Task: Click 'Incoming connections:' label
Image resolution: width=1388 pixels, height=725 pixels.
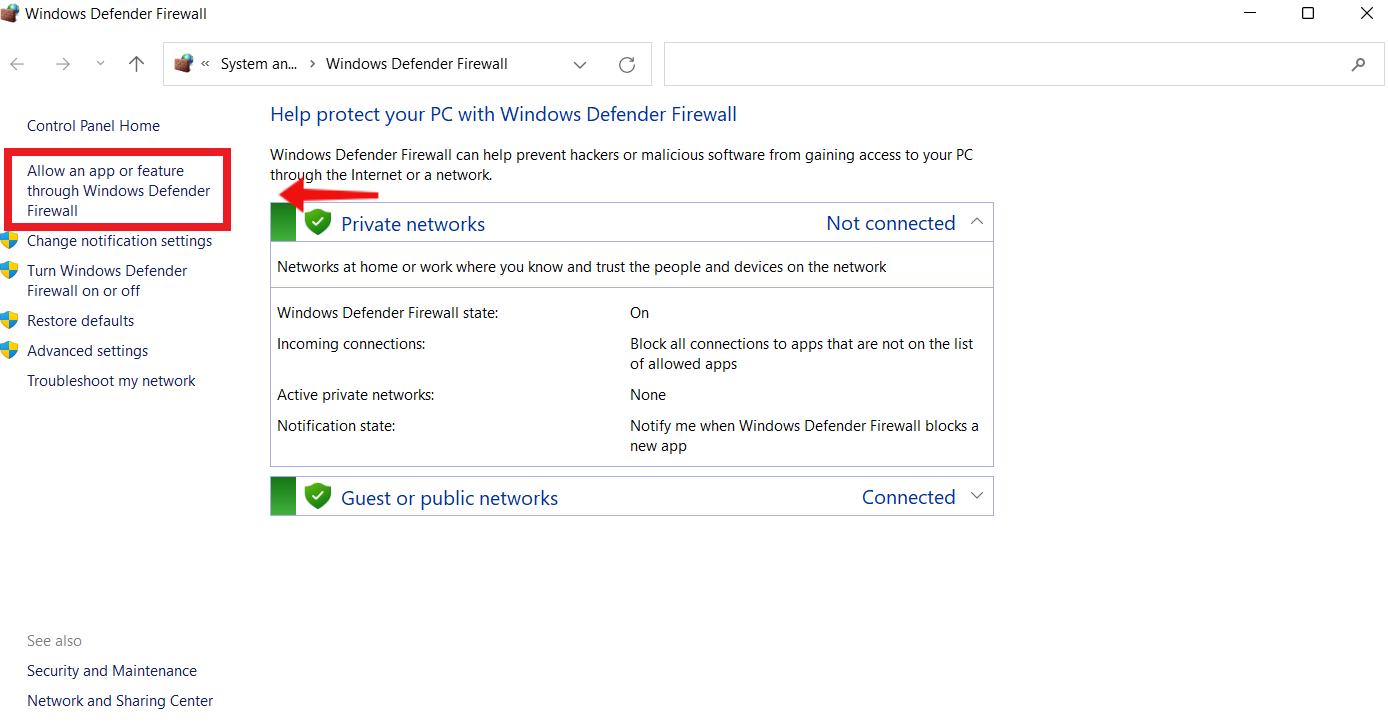Action: pos(351,344)
